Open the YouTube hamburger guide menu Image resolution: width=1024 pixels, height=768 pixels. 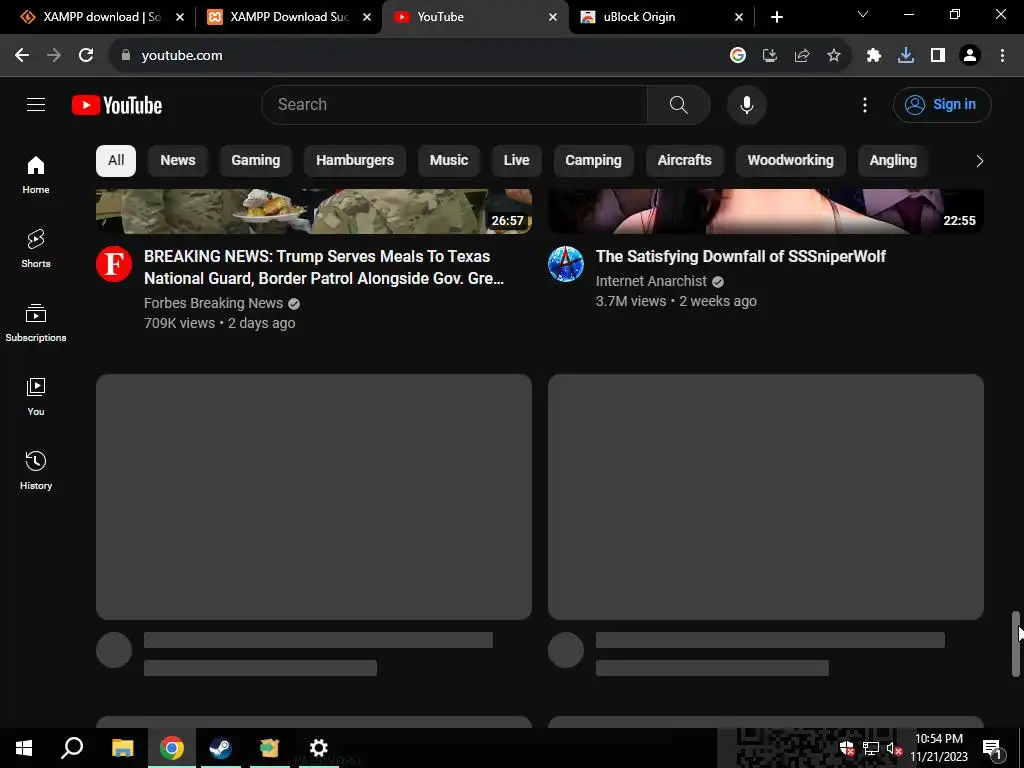[x=36, y=104]
